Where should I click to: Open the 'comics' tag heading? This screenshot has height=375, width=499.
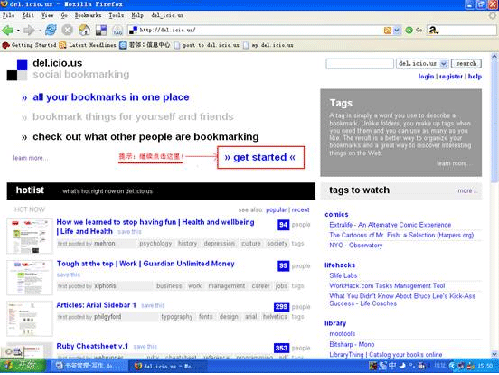click(x=336, y=215)
